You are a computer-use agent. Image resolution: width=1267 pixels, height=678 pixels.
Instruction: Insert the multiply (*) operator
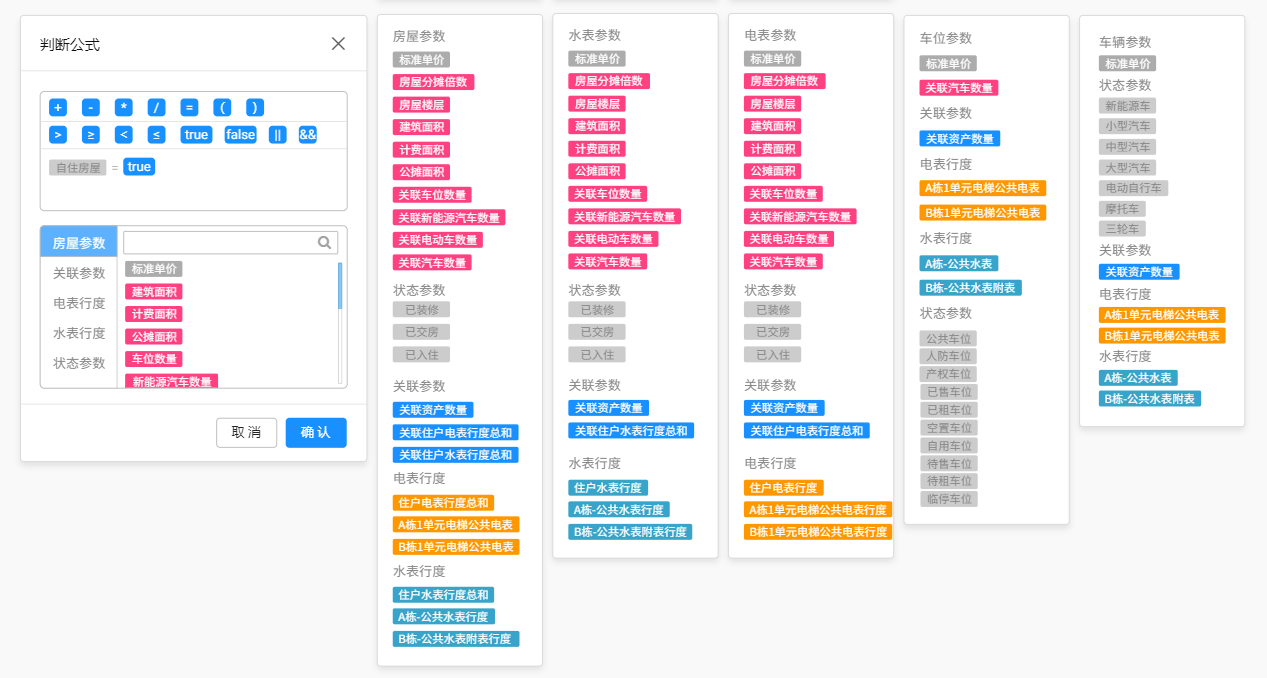pyautogui.click(x=123, y=108)
